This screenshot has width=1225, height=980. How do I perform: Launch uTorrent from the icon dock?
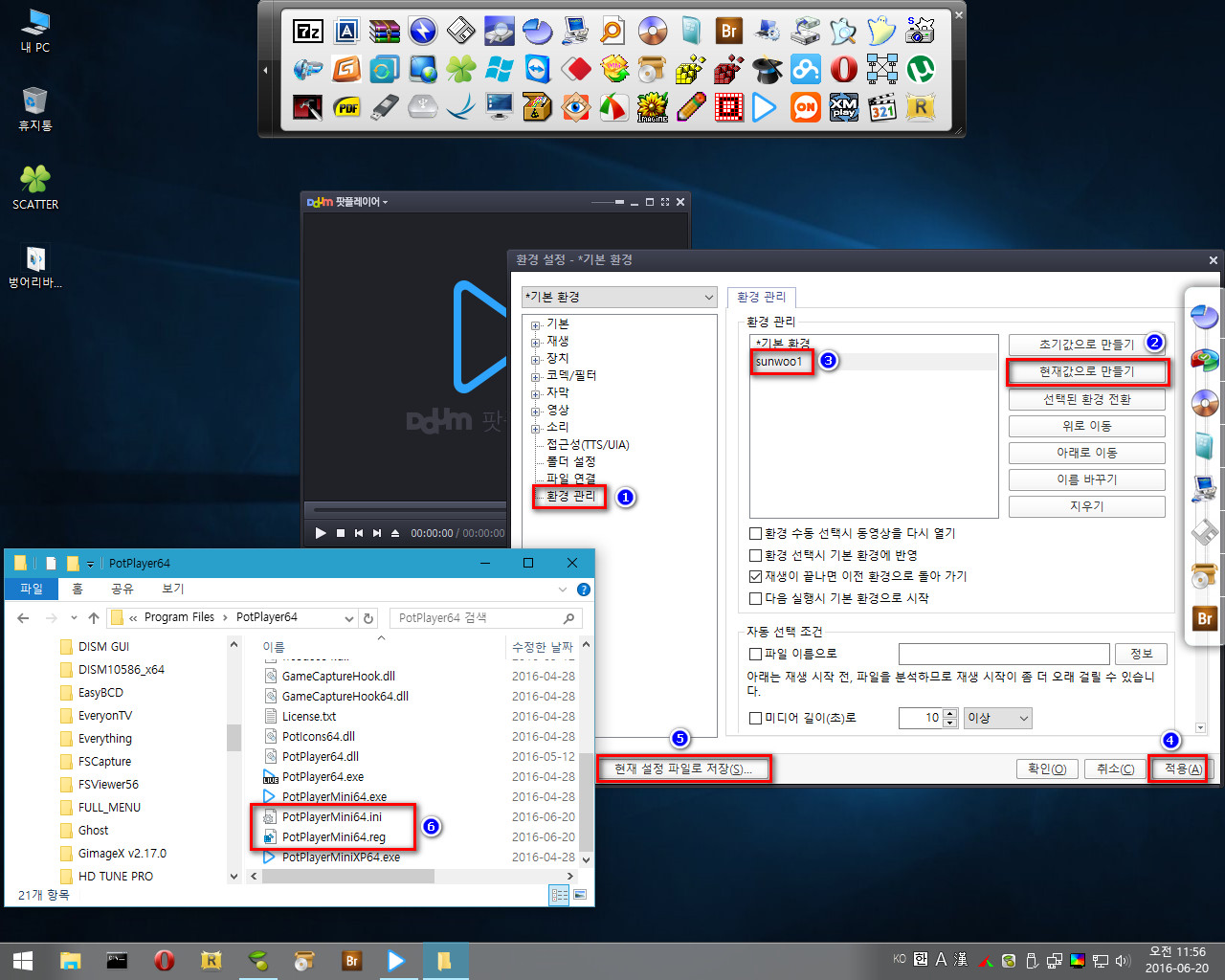click(921, 70)
